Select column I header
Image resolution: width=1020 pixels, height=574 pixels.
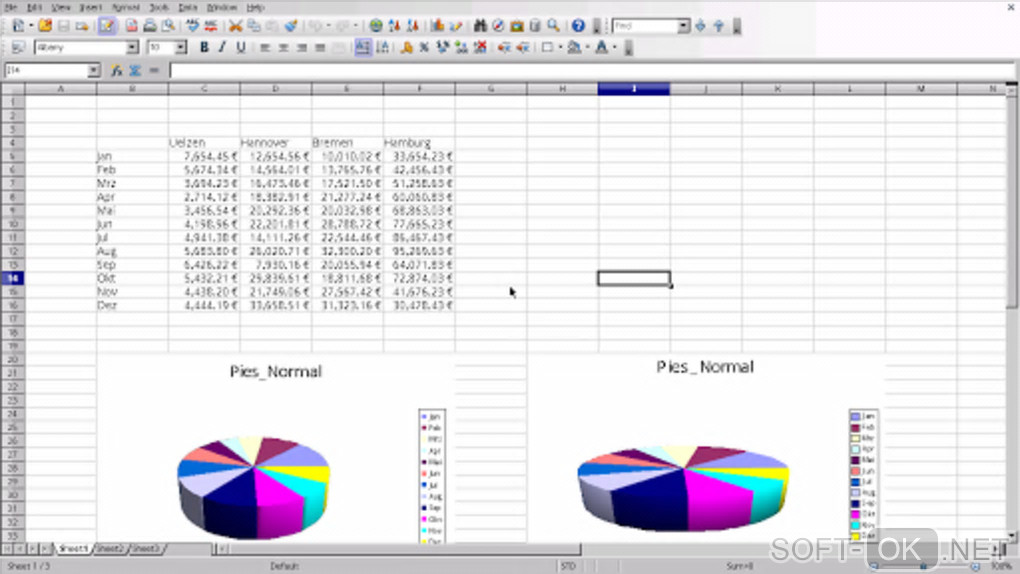pyautogui.click(x=634, y=89)
